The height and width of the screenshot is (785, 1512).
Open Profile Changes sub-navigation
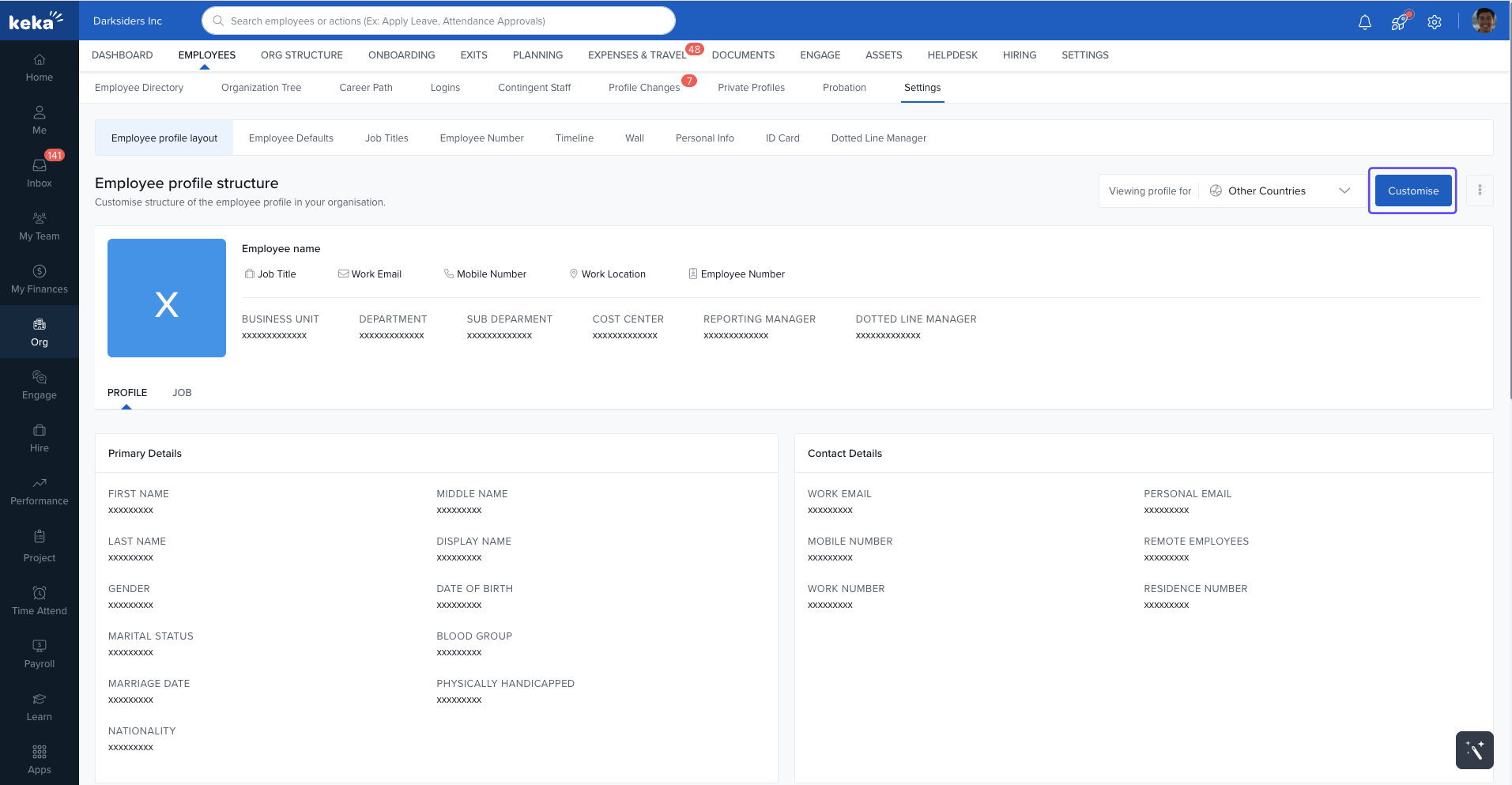(643, 88)
